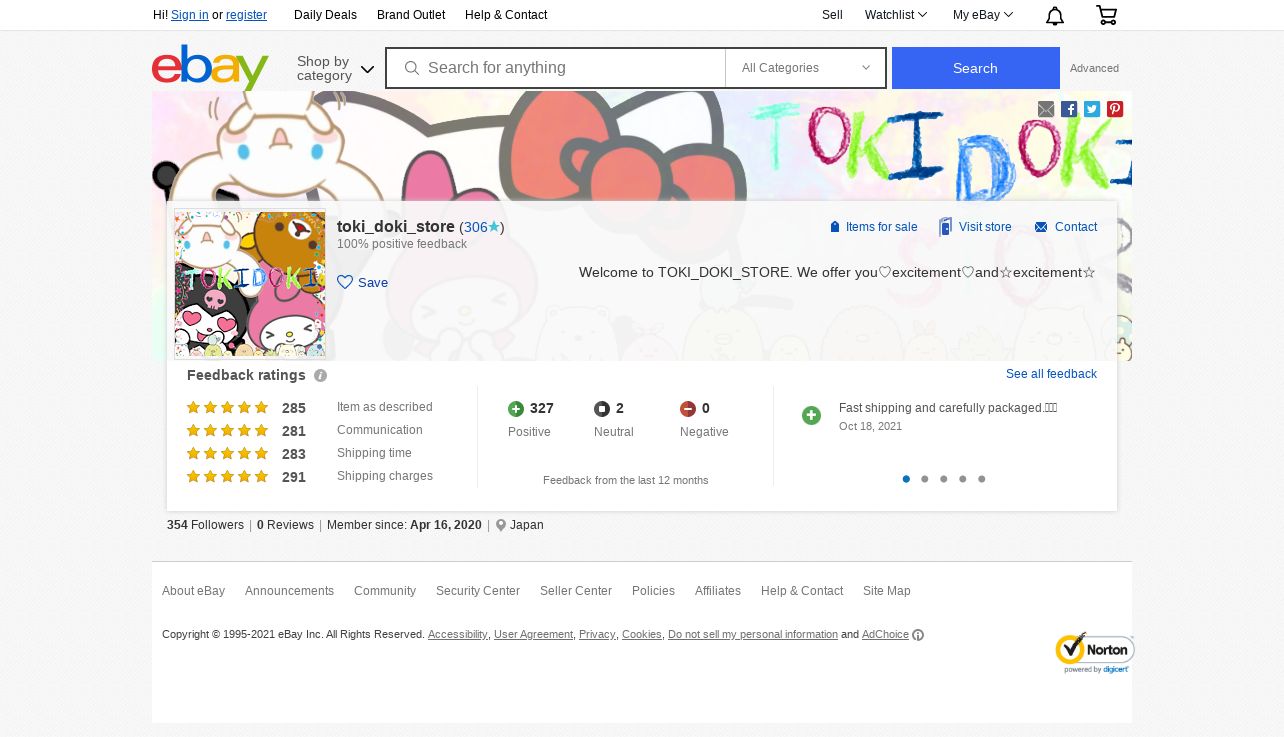The image size is (1284, 737).
Task: Click the red negative feedback icon
Action: coord(688,409)
